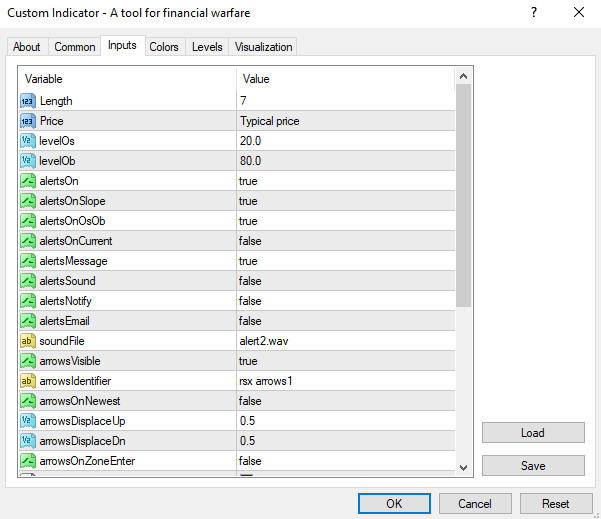Switch to the Colors tab
This screenshot has height=519, width=601.
164,47
